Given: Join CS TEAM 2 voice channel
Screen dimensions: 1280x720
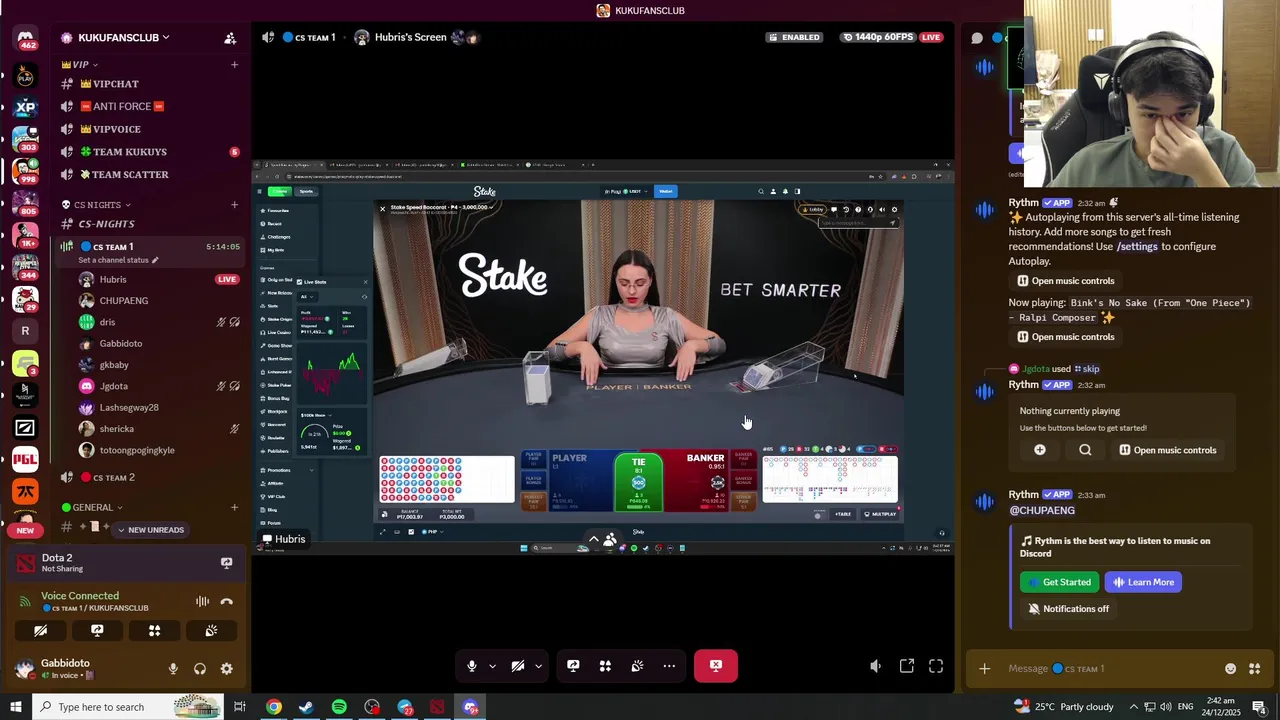Looking at the screenshot, I should point(150,478).
